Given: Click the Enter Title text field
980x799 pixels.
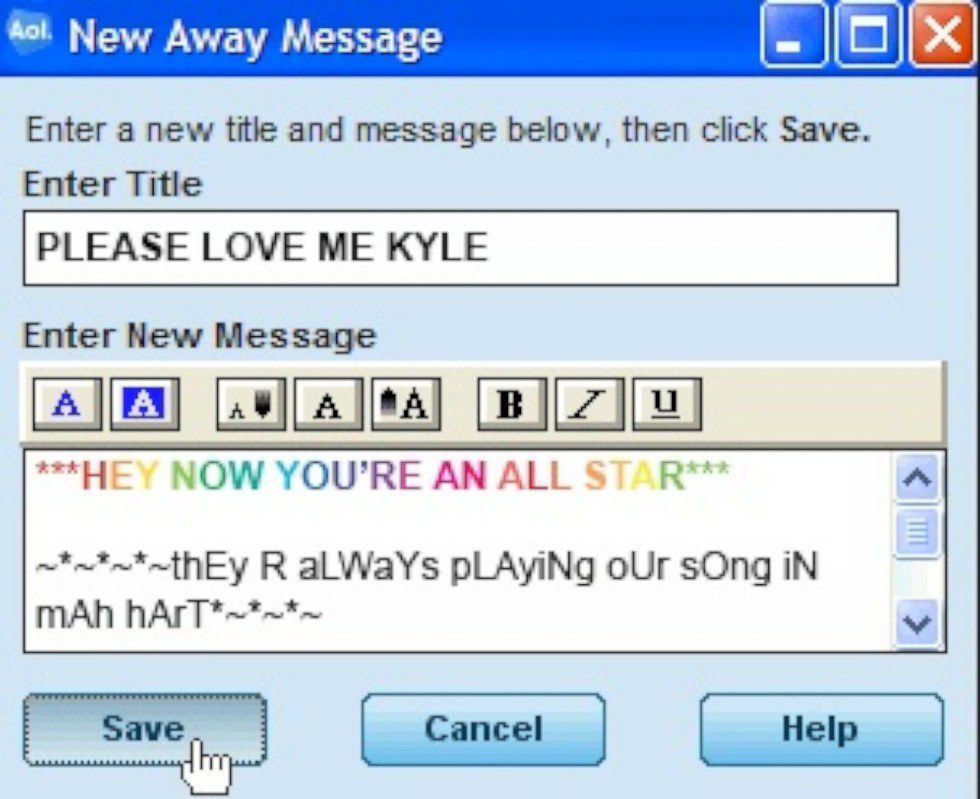Looking at the screenshot, I should click(461, 248).
